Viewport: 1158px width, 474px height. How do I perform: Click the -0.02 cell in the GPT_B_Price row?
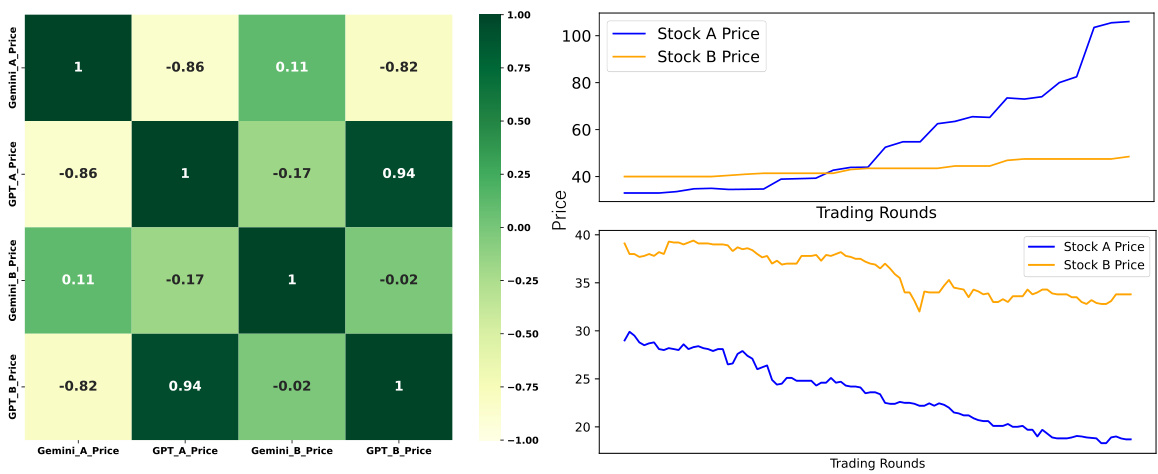[292, 386]
